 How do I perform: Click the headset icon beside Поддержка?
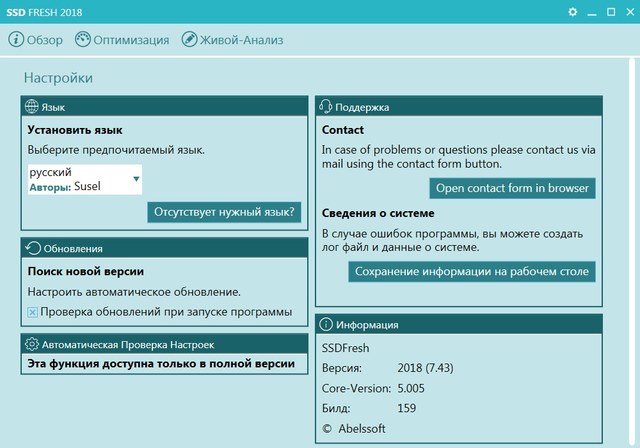click(325, 107)
